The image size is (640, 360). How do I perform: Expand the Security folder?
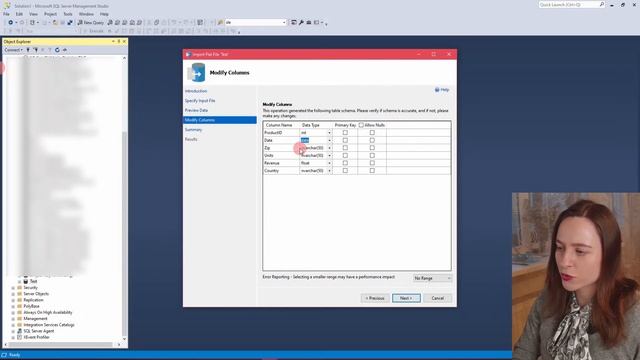point(13,288)
